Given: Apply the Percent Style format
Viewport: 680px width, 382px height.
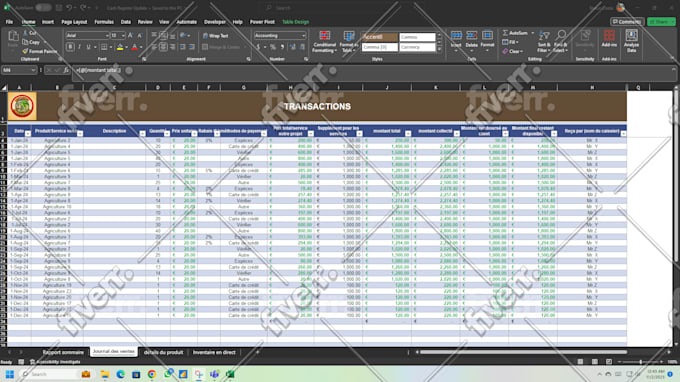Looking at the screenshot, I should (273, 47).
